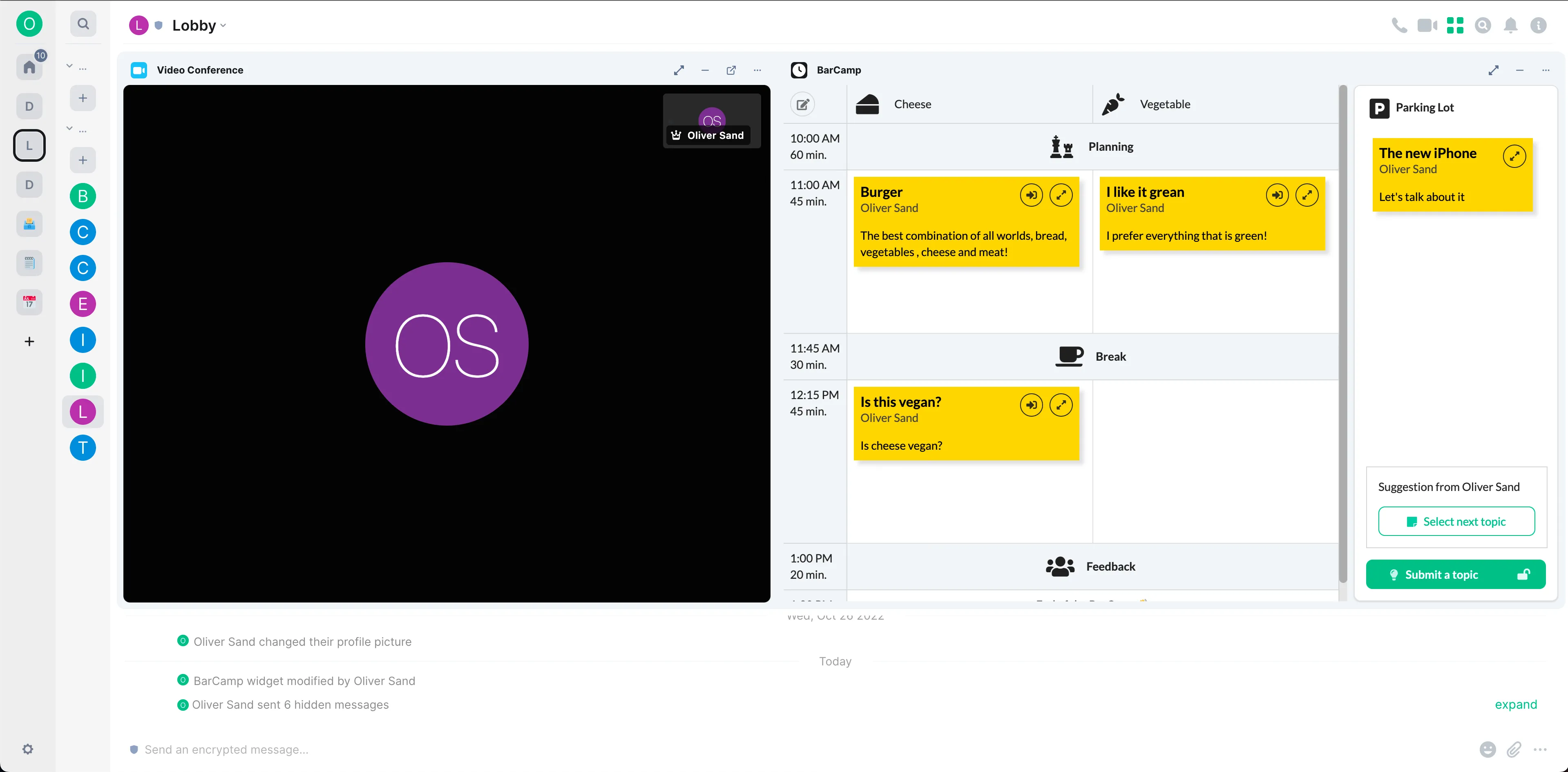Click the Oliver Sand video thumbnail
The height and width of the screenshot is (772, 1568).
tap(712, 120)
